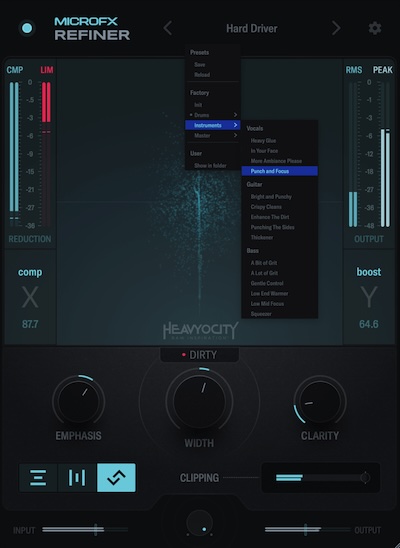Viewport: 400px width, 548px height.
Task: Expand the Instruments preset submenu
Action: 213,125
